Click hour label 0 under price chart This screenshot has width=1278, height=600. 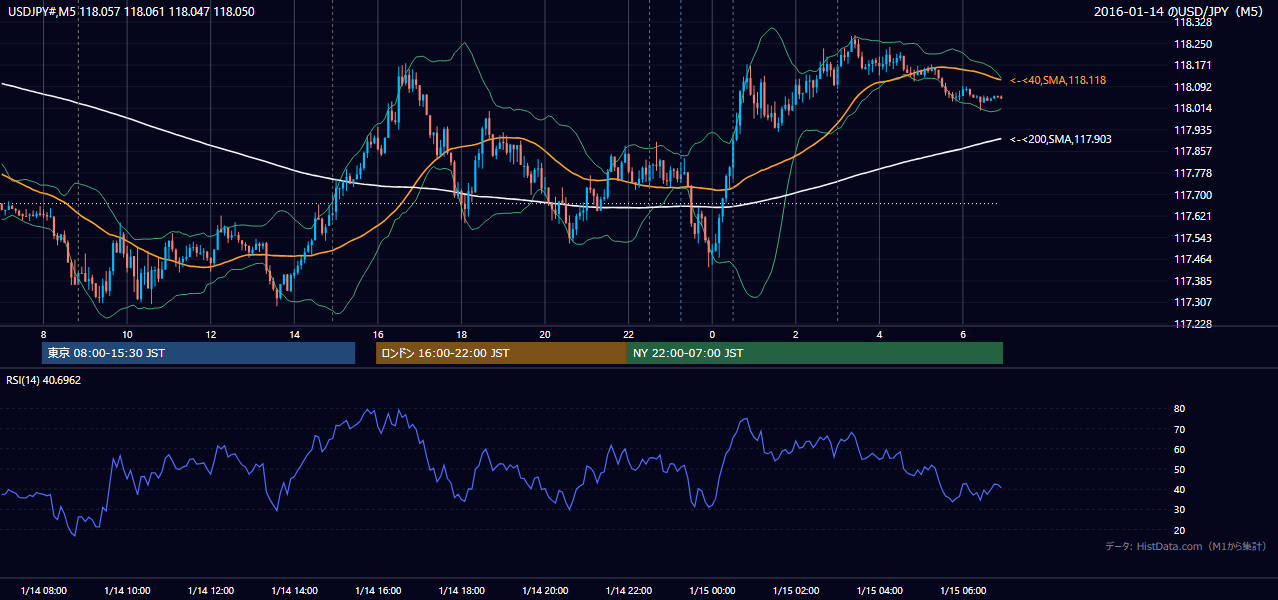tap(712, 334)
